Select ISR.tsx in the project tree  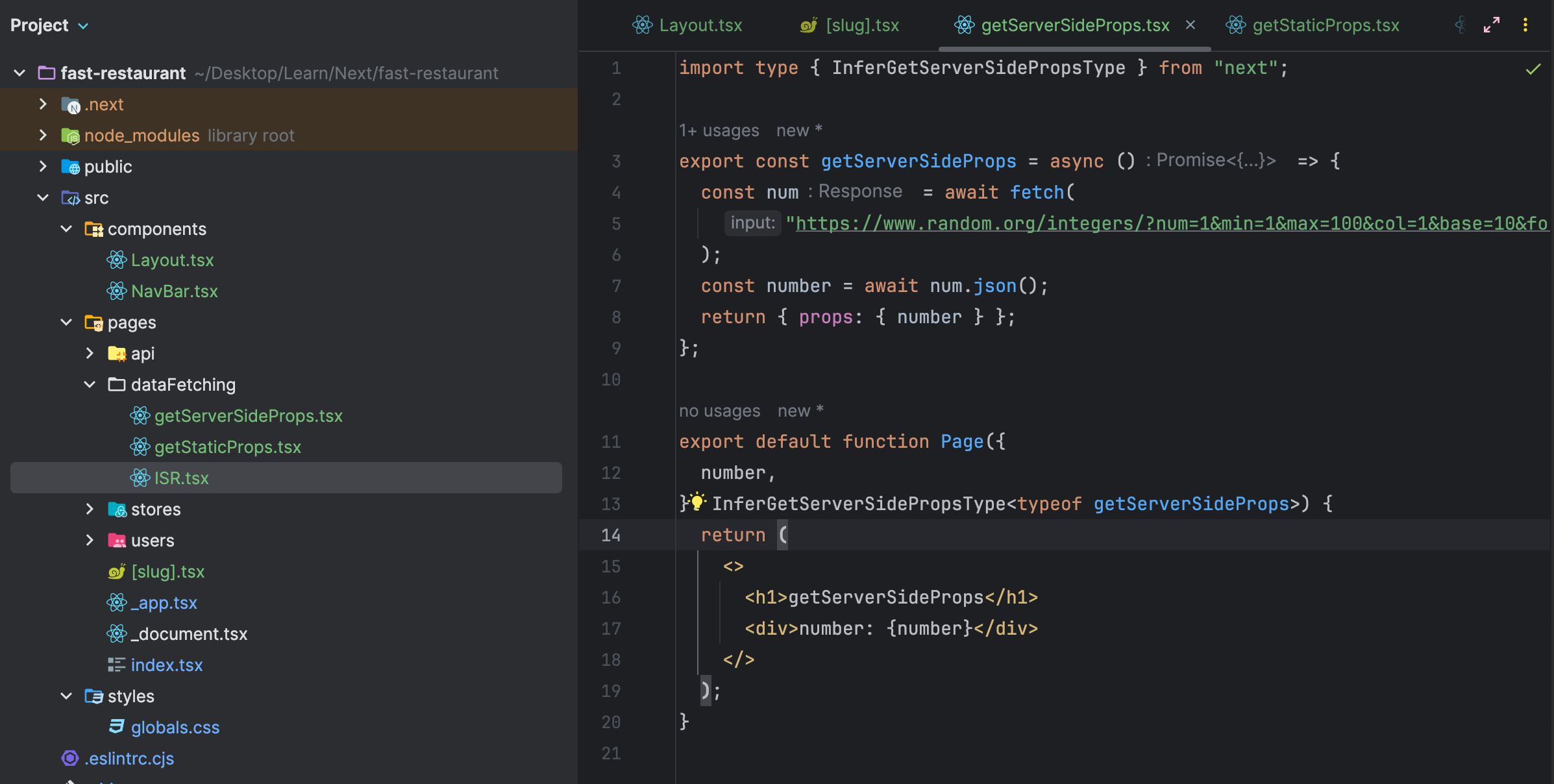click(181, 478)
